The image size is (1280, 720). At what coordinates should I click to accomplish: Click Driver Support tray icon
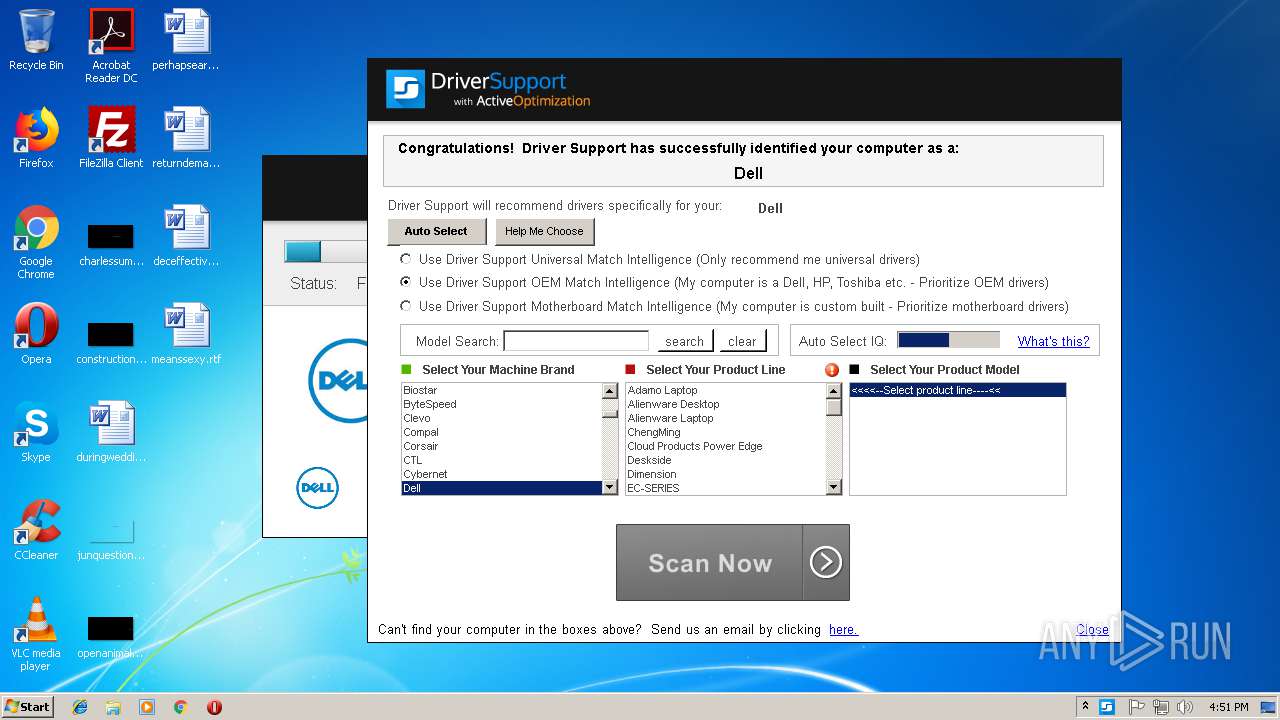(1107, 707)
